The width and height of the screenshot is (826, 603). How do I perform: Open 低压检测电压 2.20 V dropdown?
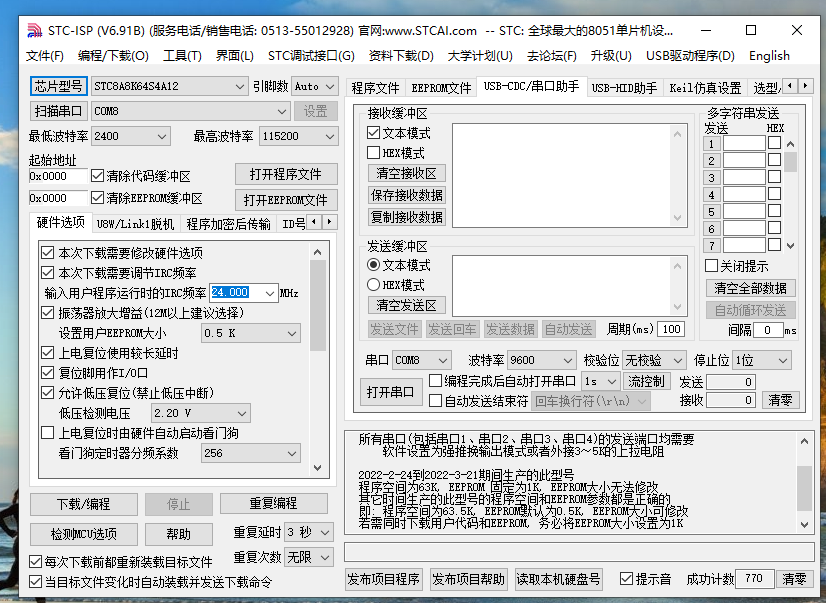click(x=200, y=413)
